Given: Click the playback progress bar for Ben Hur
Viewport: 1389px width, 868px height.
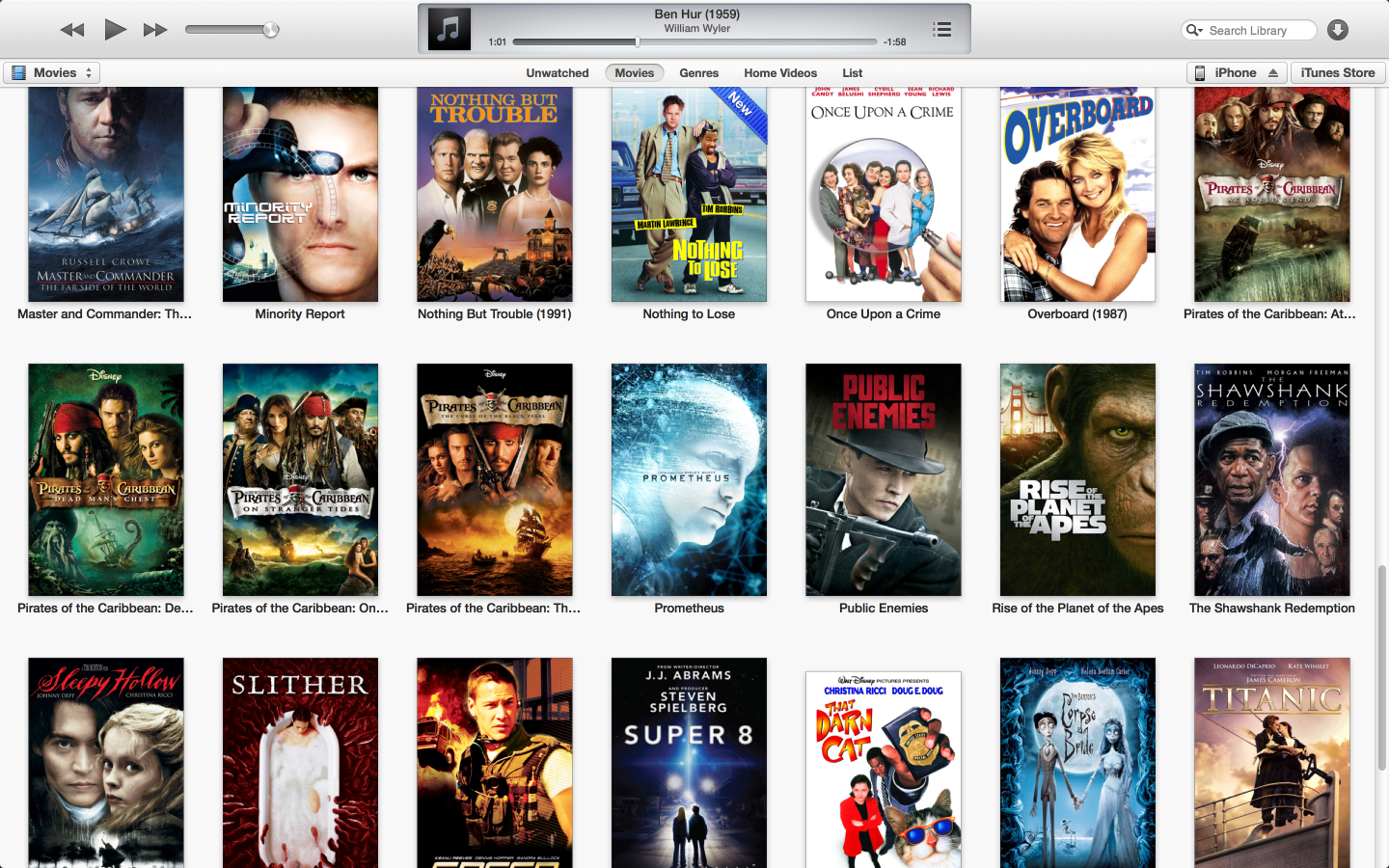Looking at the screenshot, I should click(x=694, y=42).
